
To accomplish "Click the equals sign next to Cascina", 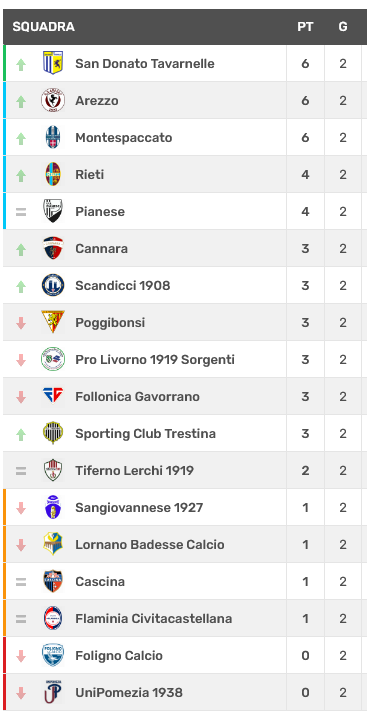I will coord(21,582).
